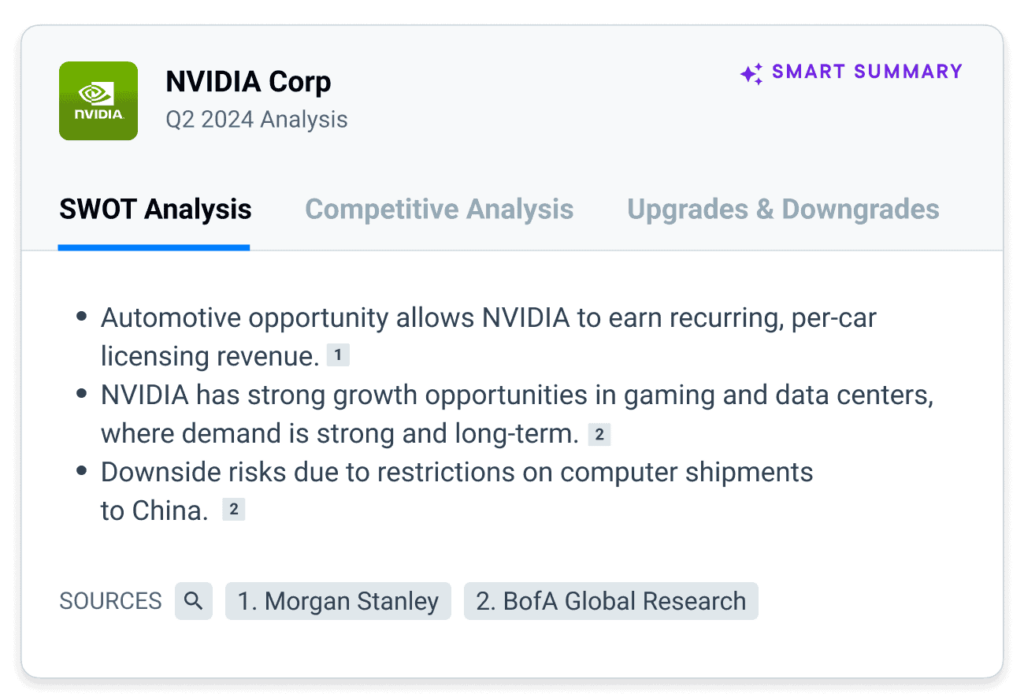Switch to the Competitive Analysis tab
Viewport: 1024px width, 694px height.
coord(439,209)
